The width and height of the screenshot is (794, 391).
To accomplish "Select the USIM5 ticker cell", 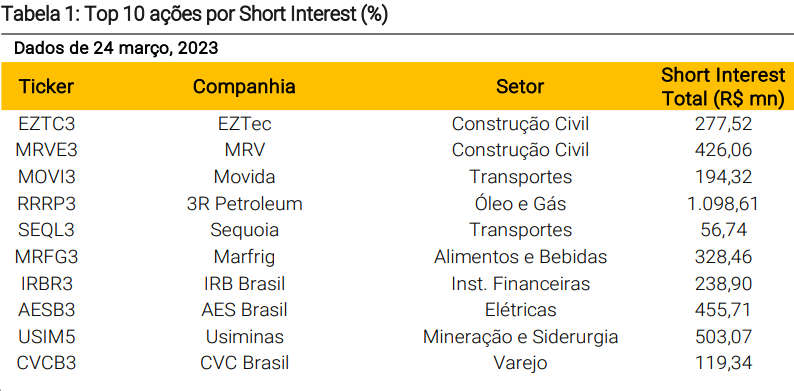I will 46,336.
